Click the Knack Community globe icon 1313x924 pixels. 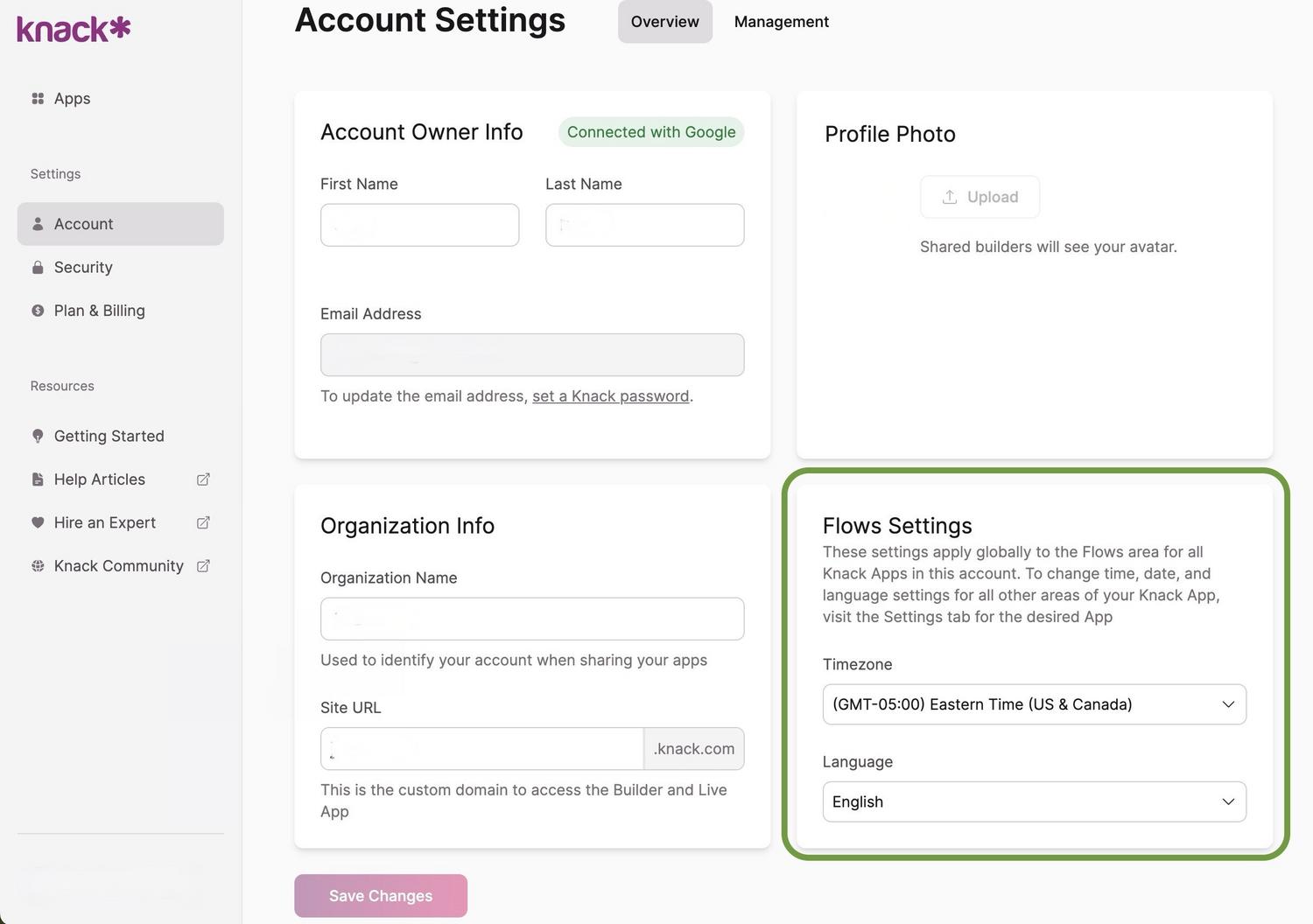[x=38, y=566]
